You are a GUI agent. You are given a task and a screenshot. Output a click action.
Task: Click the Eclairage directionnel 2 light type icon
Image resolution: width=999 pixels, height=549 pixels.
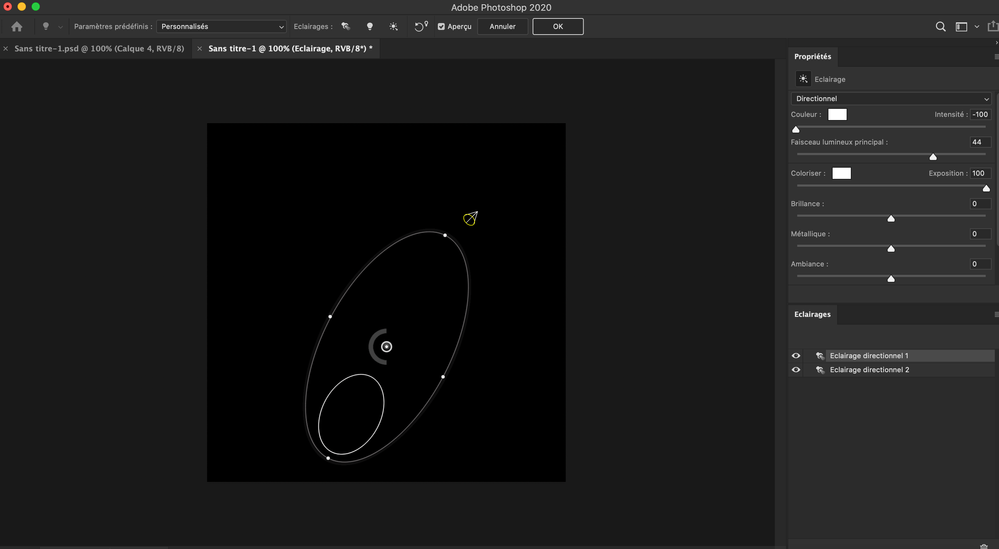[x=820, y=370]
